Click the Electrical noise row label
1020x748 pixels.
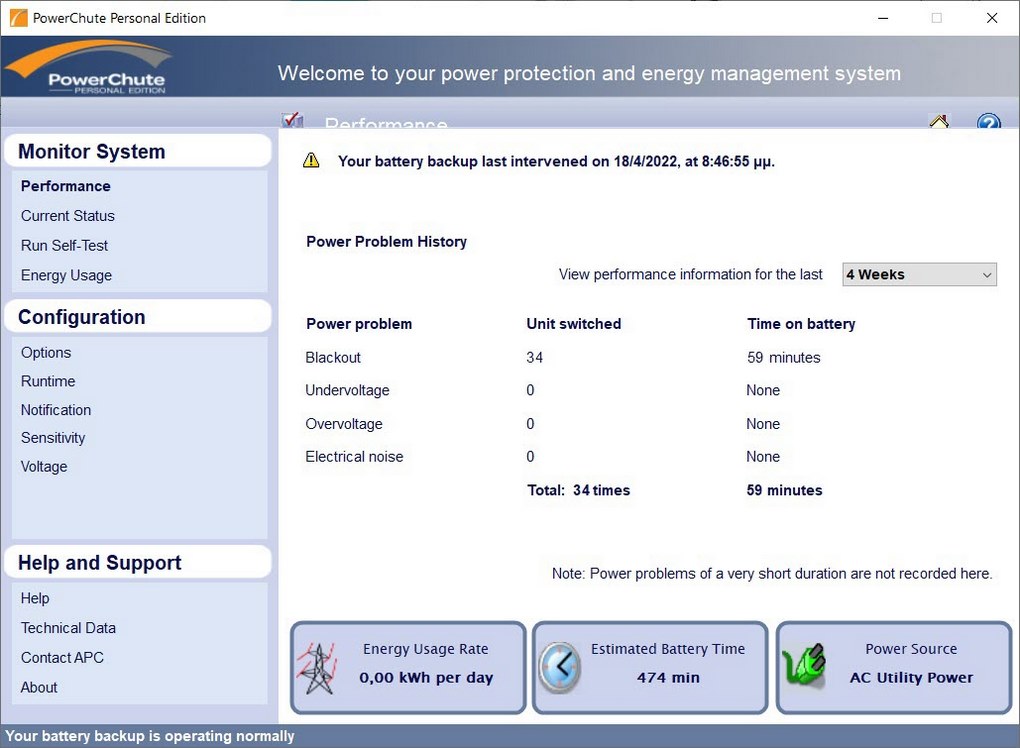point(355,457)
